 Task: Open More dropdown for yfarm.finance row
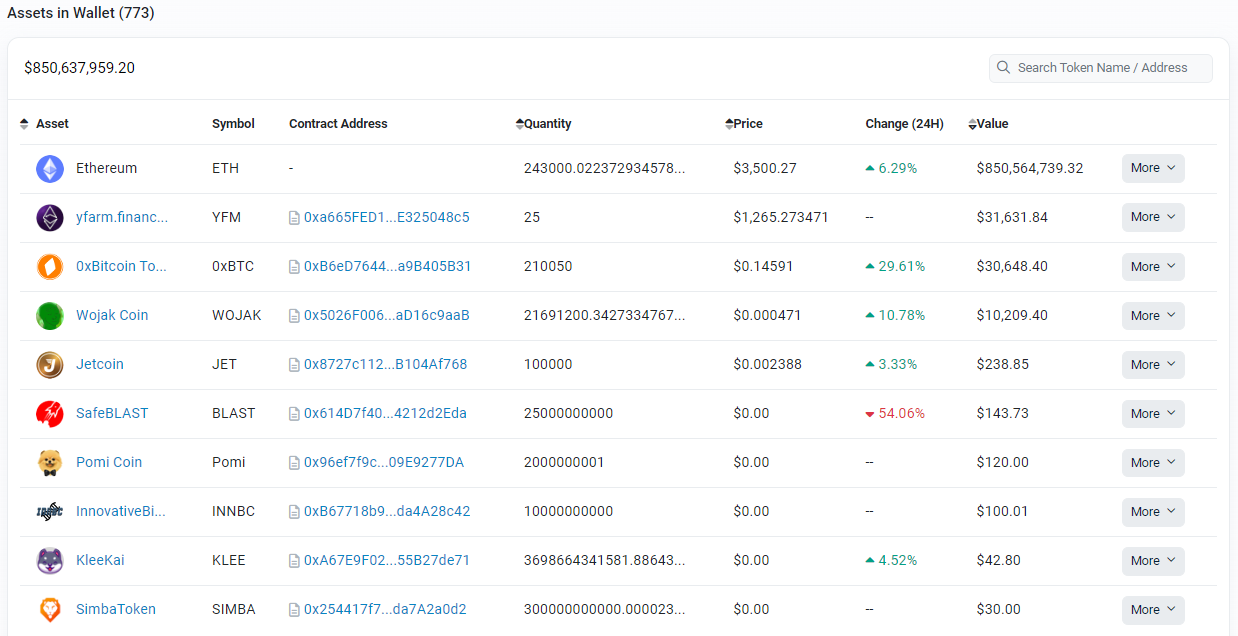pyautogui.click(x=1153, y=217)
